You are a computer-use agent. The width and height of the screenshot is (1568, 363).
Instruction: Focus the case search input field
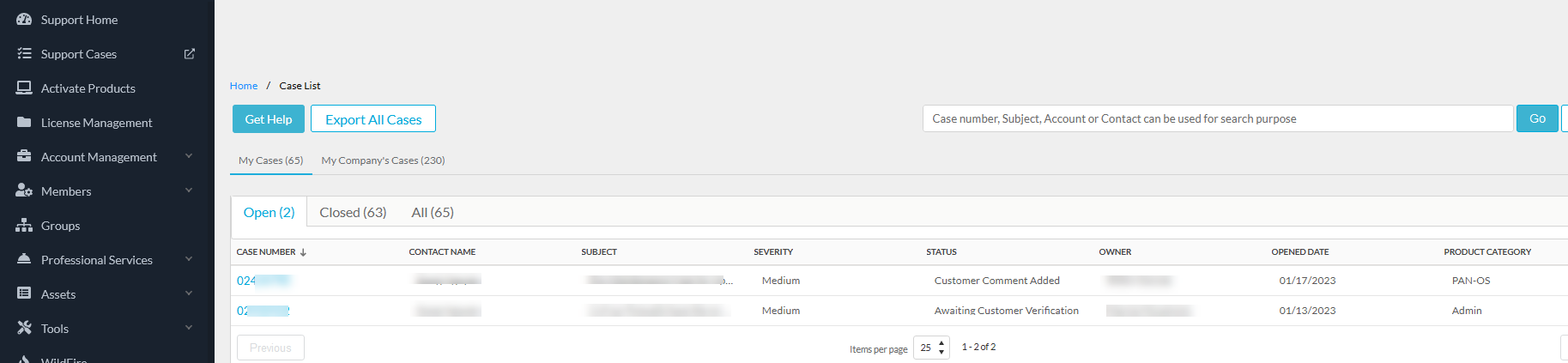click(1217, 118)
